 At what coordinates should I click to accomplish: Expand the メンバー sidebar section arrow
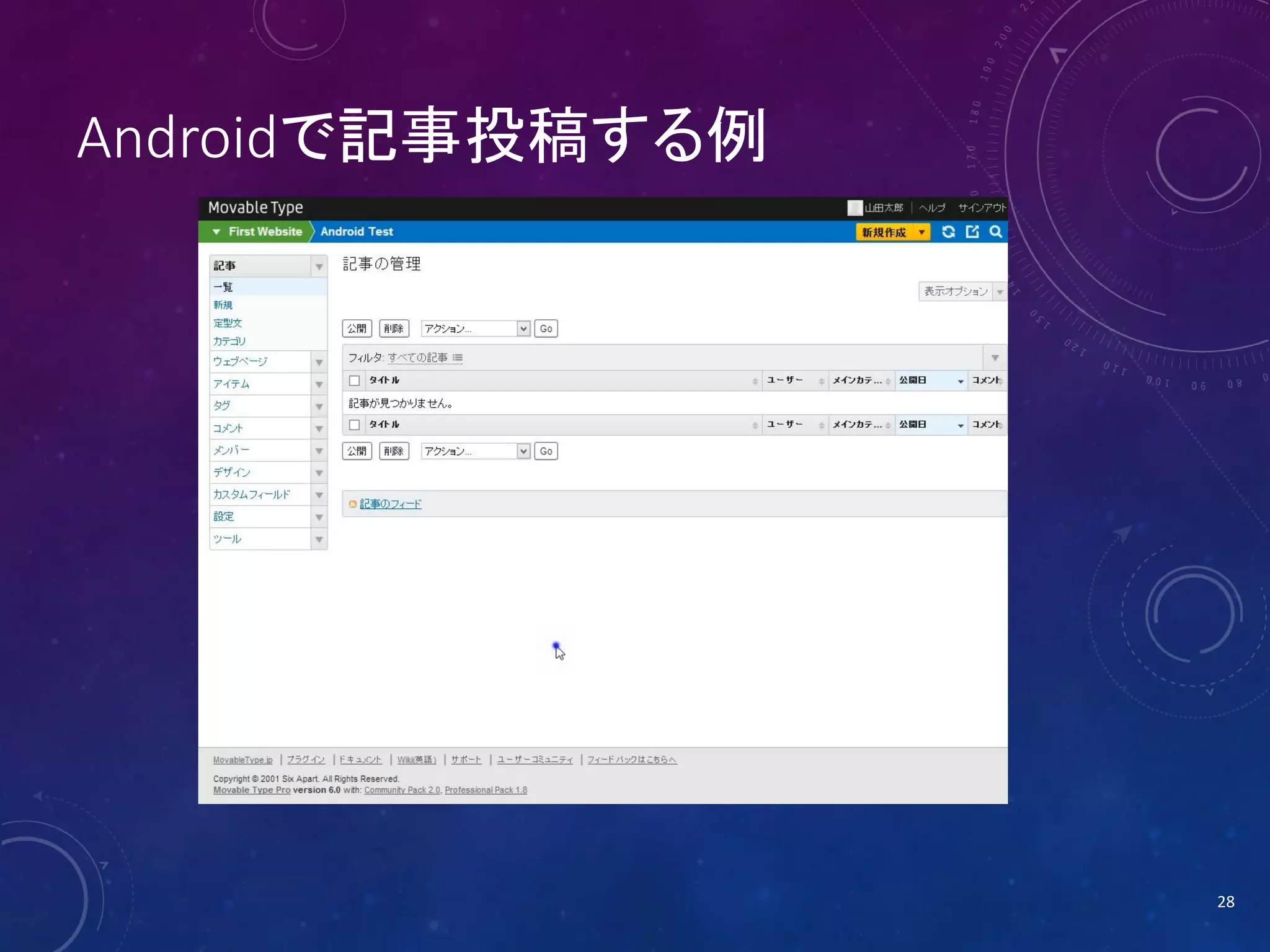point(319,451)
